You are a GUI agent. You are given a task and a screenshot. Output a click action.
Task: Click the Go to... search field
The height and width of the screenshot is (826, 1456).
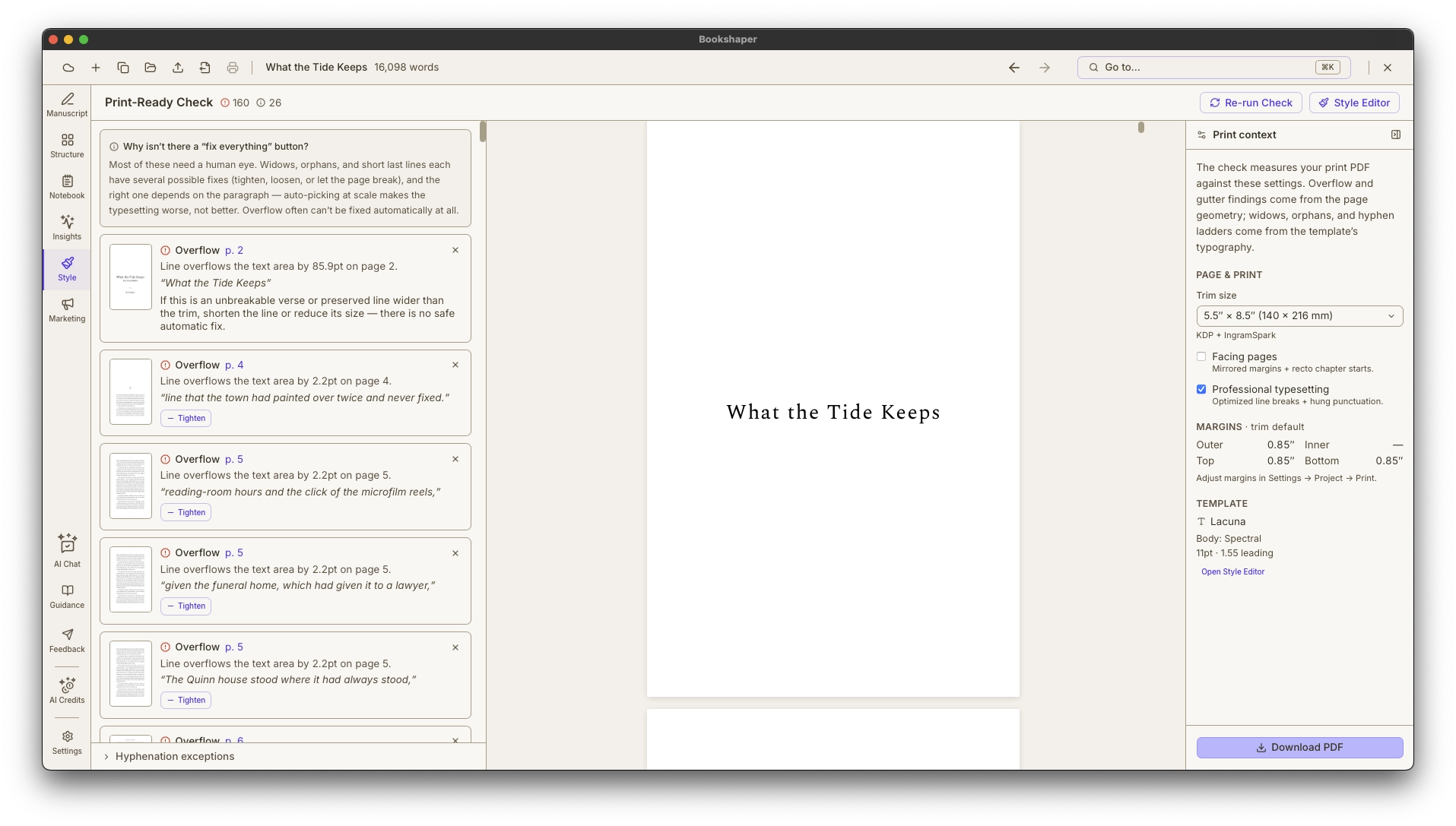coord(1213,68)
